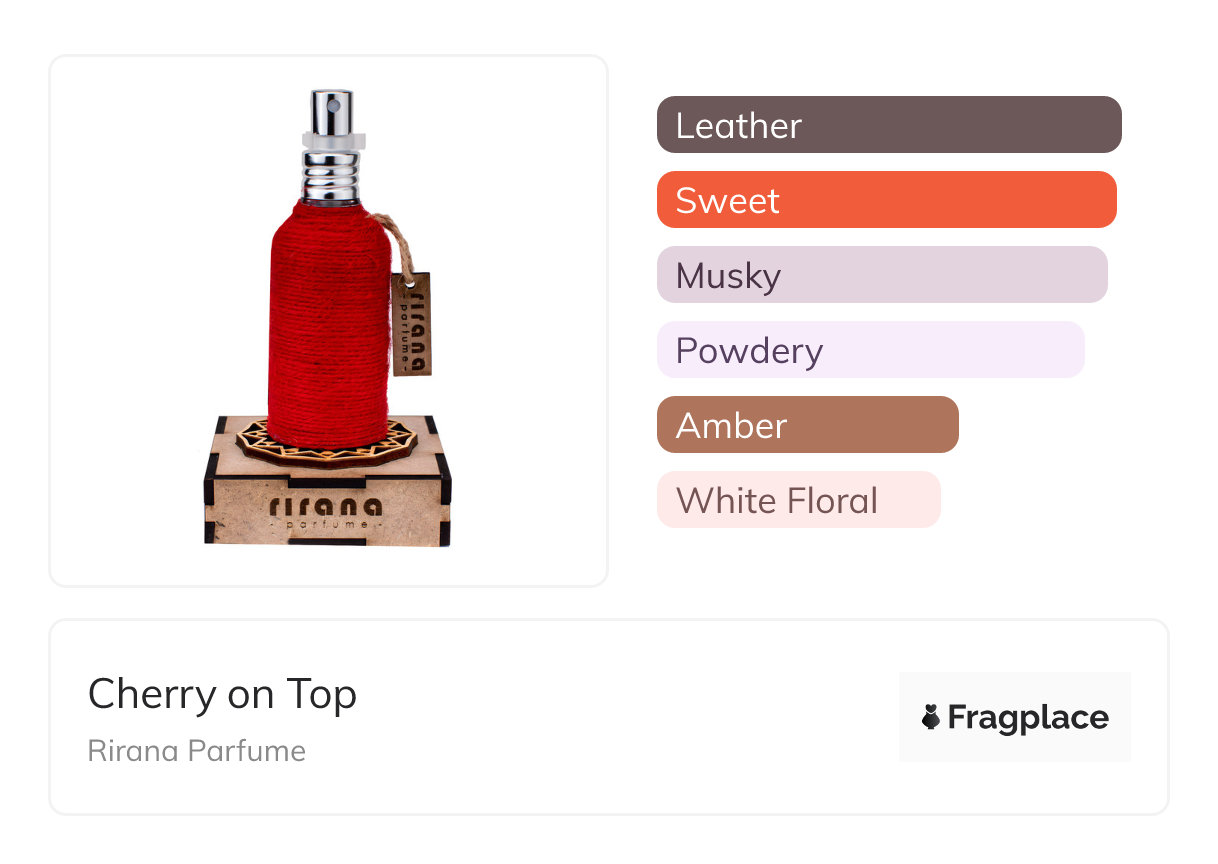Click the silver spray nozzle on the bottle

pos(330,113)
